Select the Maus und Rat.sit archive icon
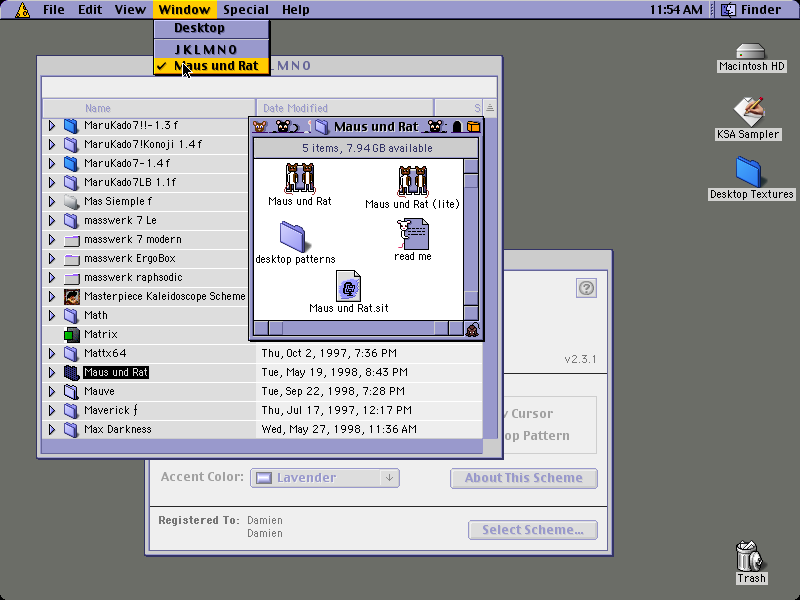The width and height of the screenshot is (800, 600). pos(348,286)
